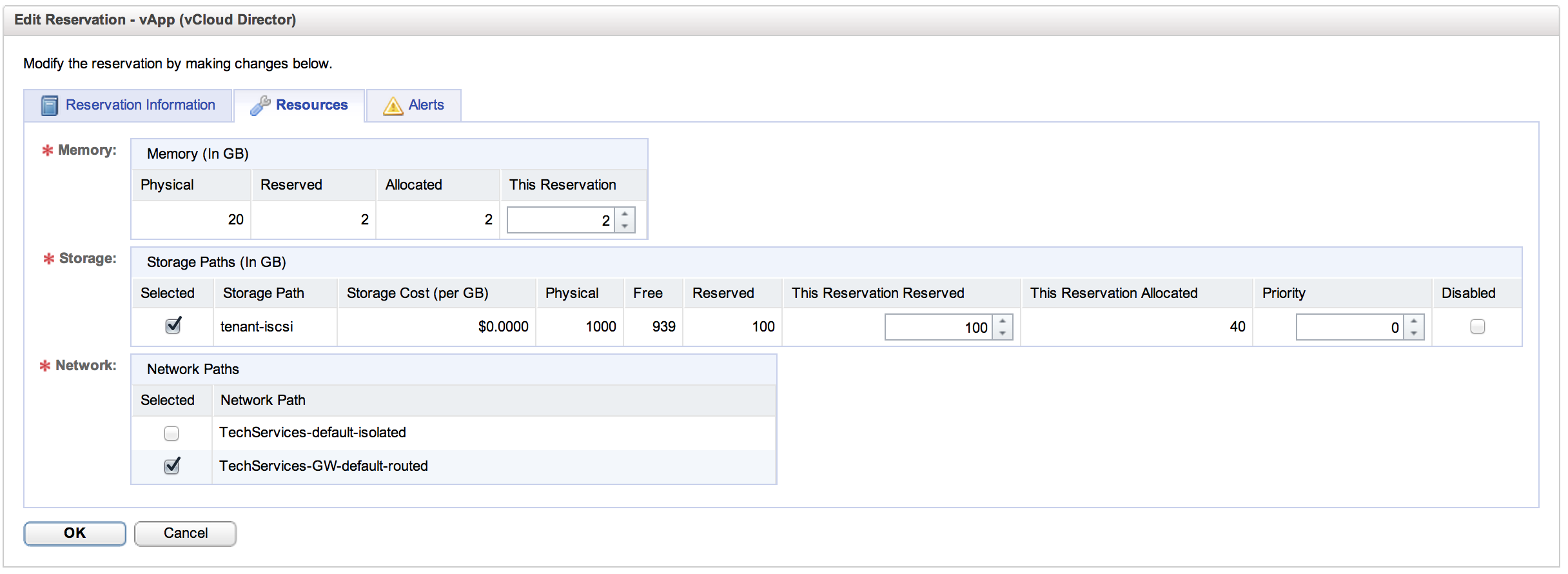
Task: Deselect TechServices-GW-default-routed network checkbox
Action: click(x=171, y=466)
